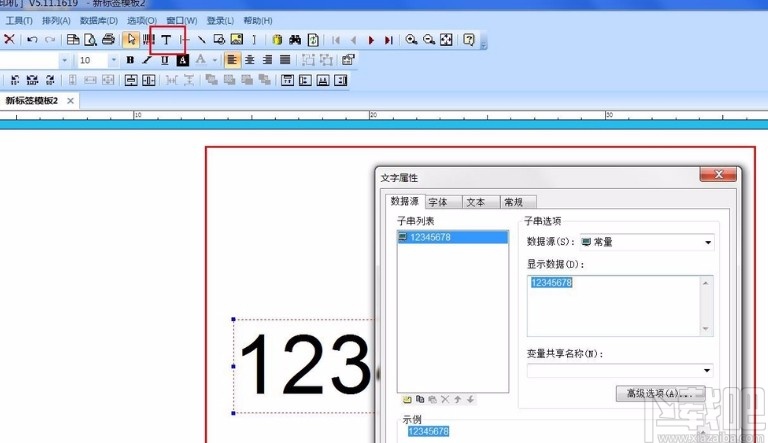Image resolution: width=768 pixels, height=443 pixels.
Task: Click the red X delete icon
Action: pyautogui.click(x=9, y=39)
